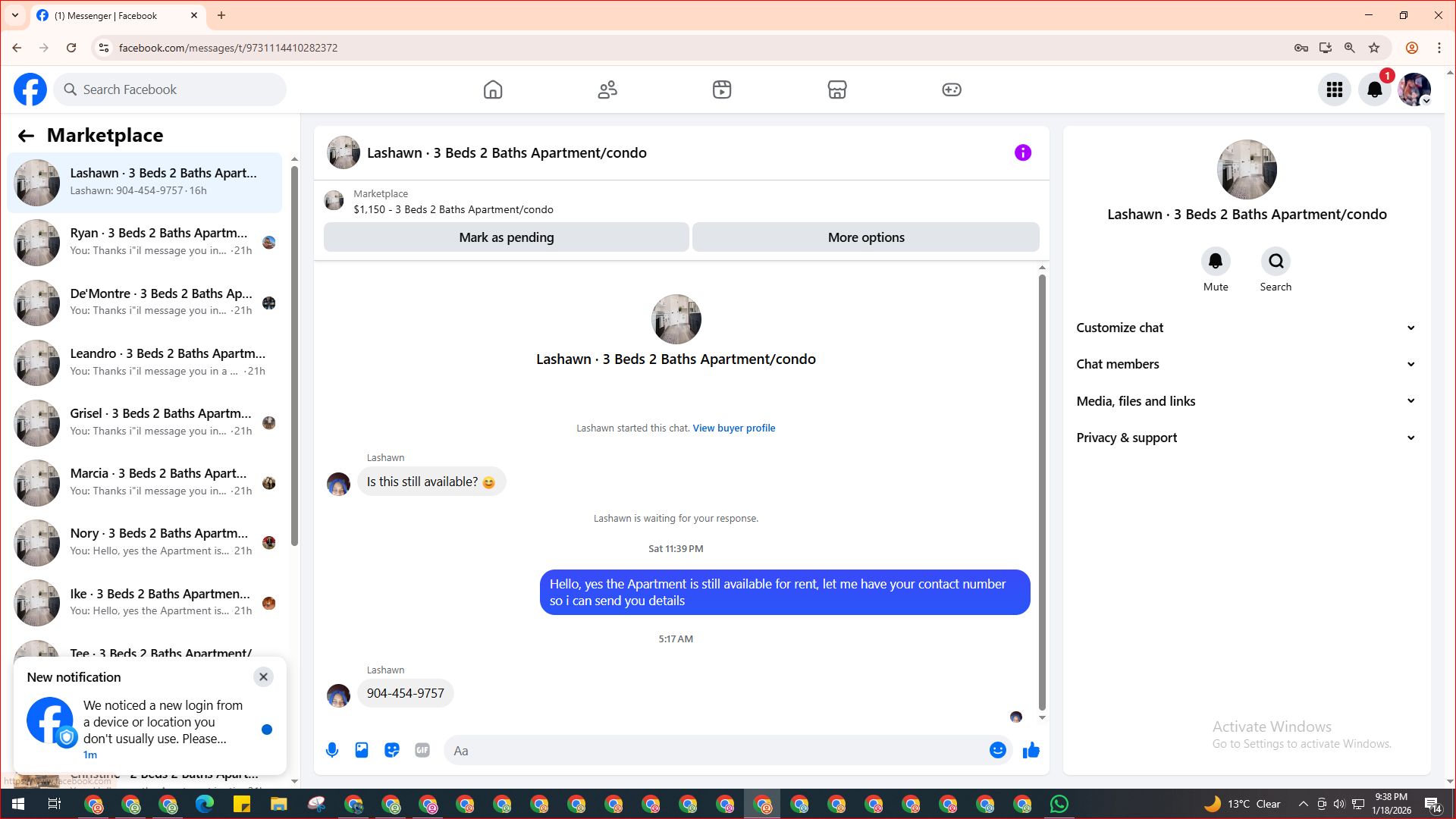Mute this conversation
Image resolution: width=1456 pixels, height=819 pixels.
[x=1215, y=262]
